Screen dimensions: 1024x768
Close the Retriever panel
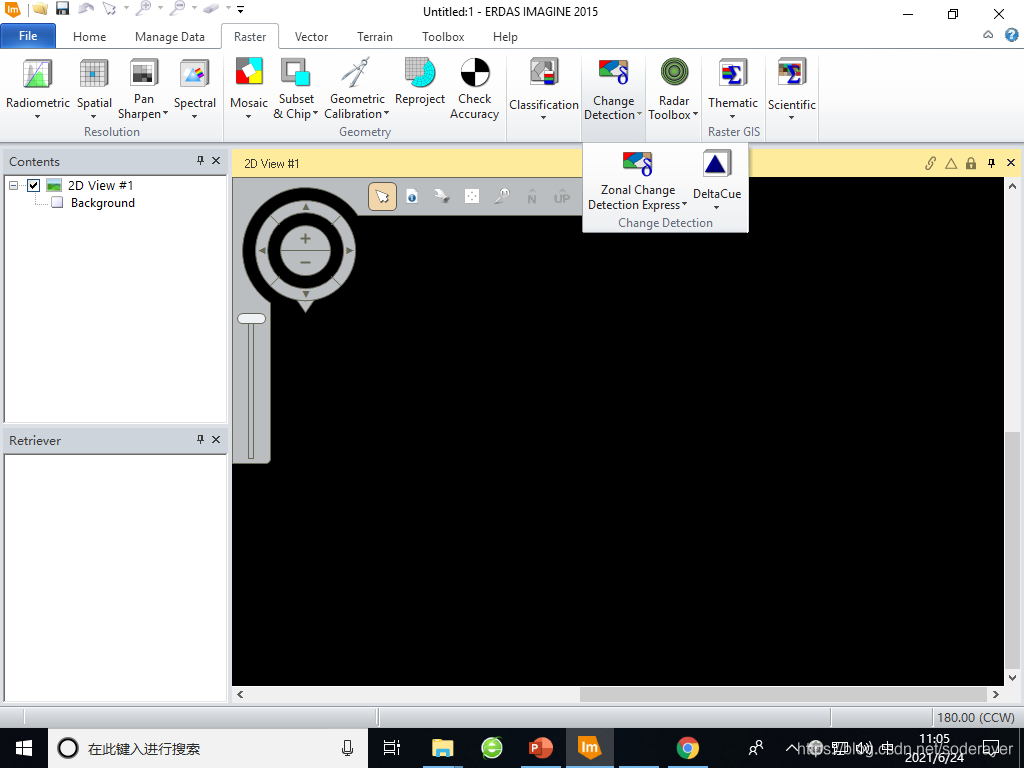tap(216, 440)
